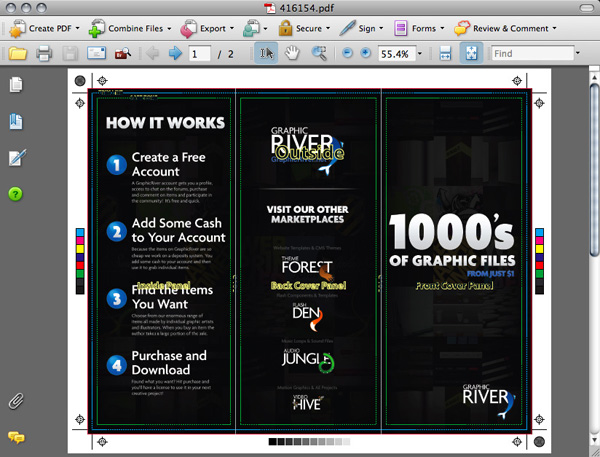Open the Comments panel in sidebar
Screen dimensions: 600x457
click(x=16, y=437)
